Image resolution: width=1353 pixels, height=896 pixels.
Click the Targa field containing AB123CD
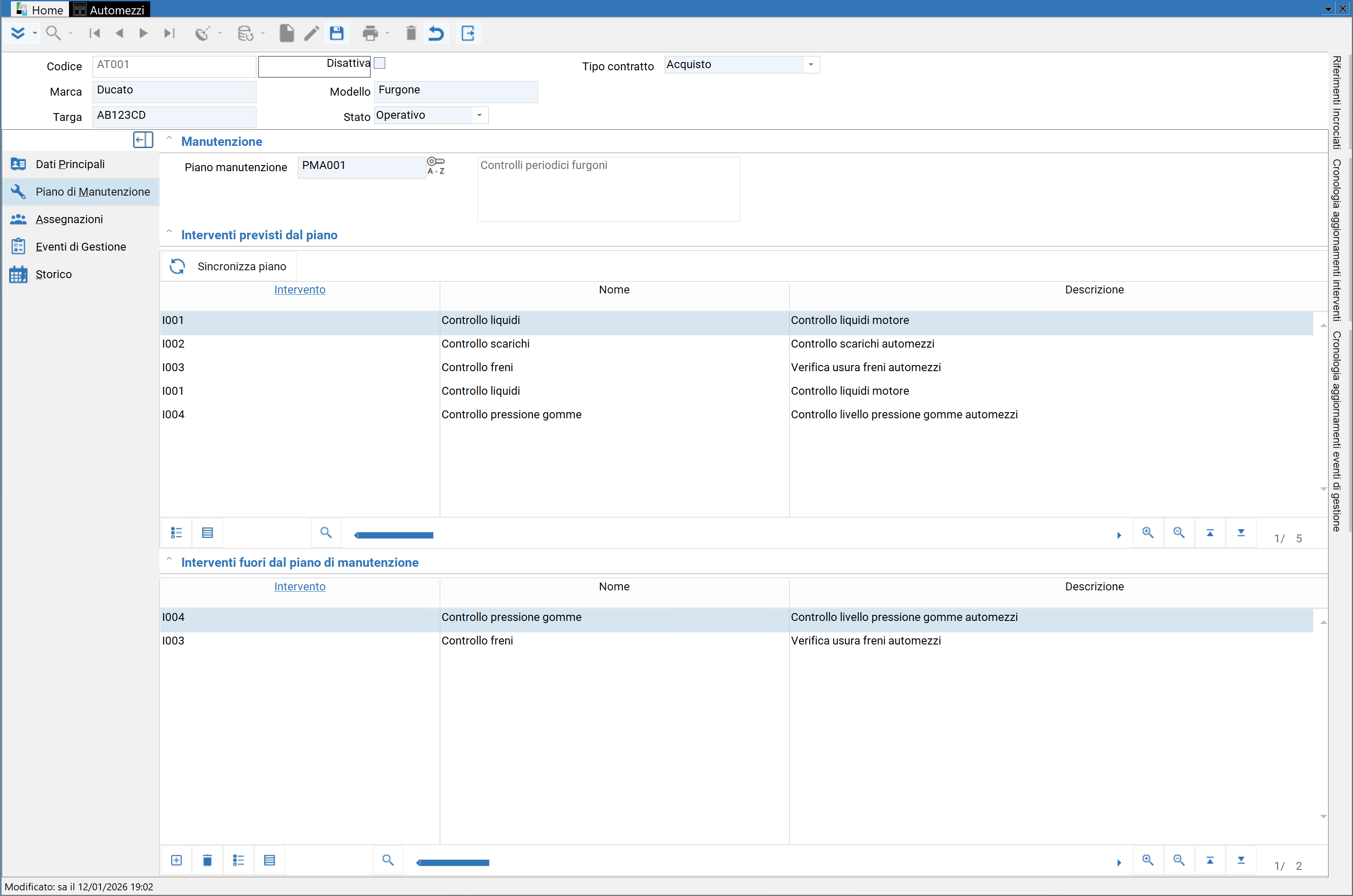click(174, 116)
